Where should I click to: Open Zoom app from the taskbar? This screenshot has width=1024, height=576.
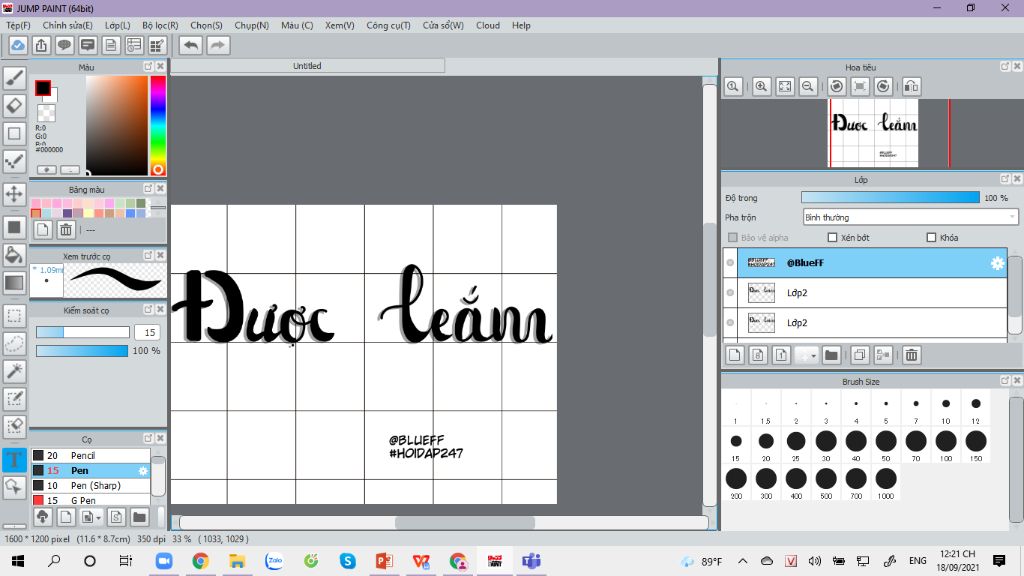164,561
